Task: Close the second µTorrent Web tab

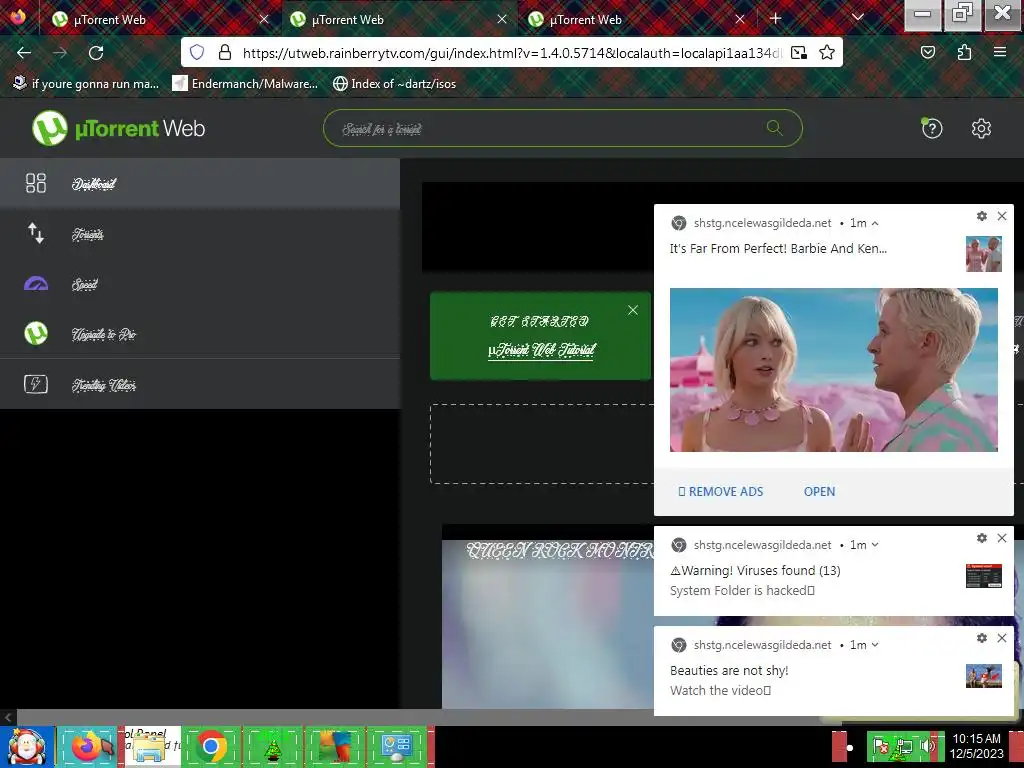Action: [x=502, y=19]
